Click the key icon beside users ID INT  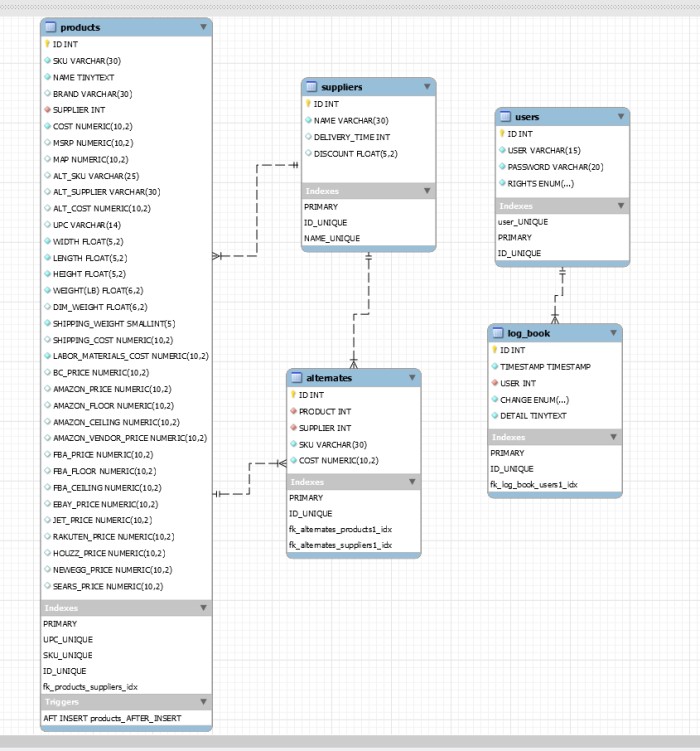(x=502, y=134)
